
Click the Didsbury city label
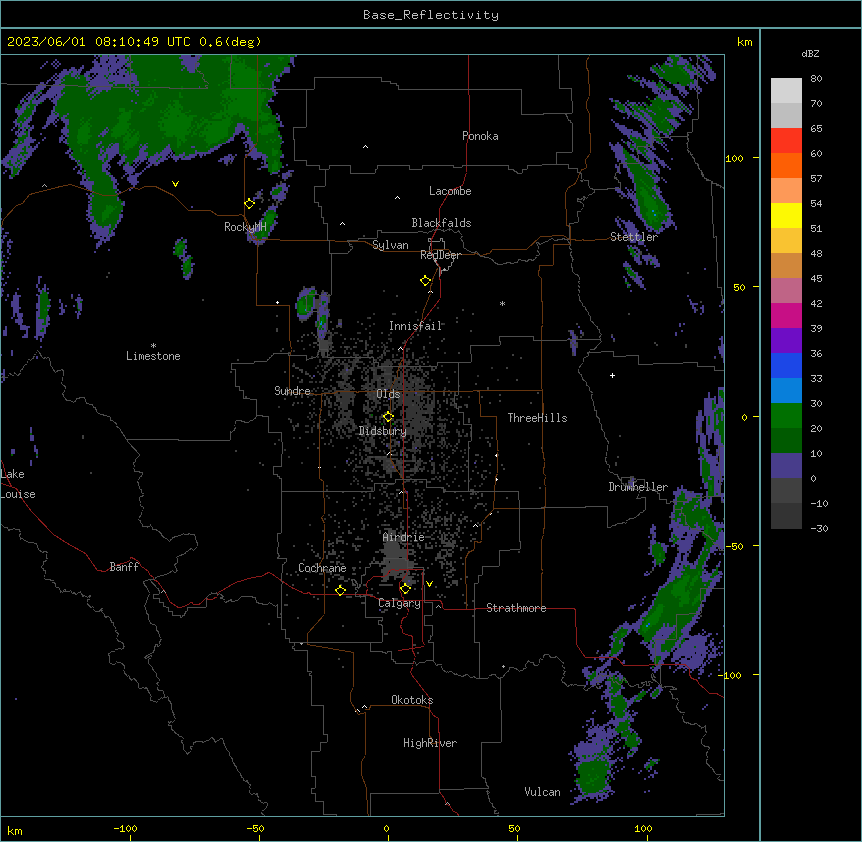[383, 431]
